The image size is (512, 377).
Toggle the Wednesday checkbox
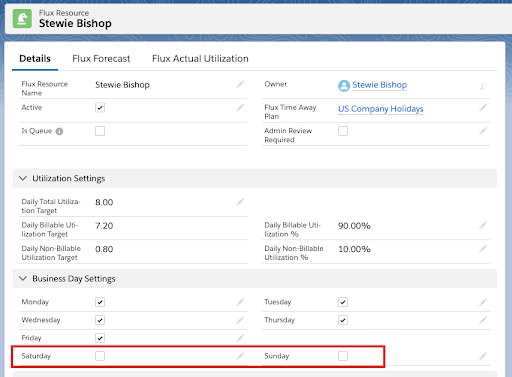(100, 320)
